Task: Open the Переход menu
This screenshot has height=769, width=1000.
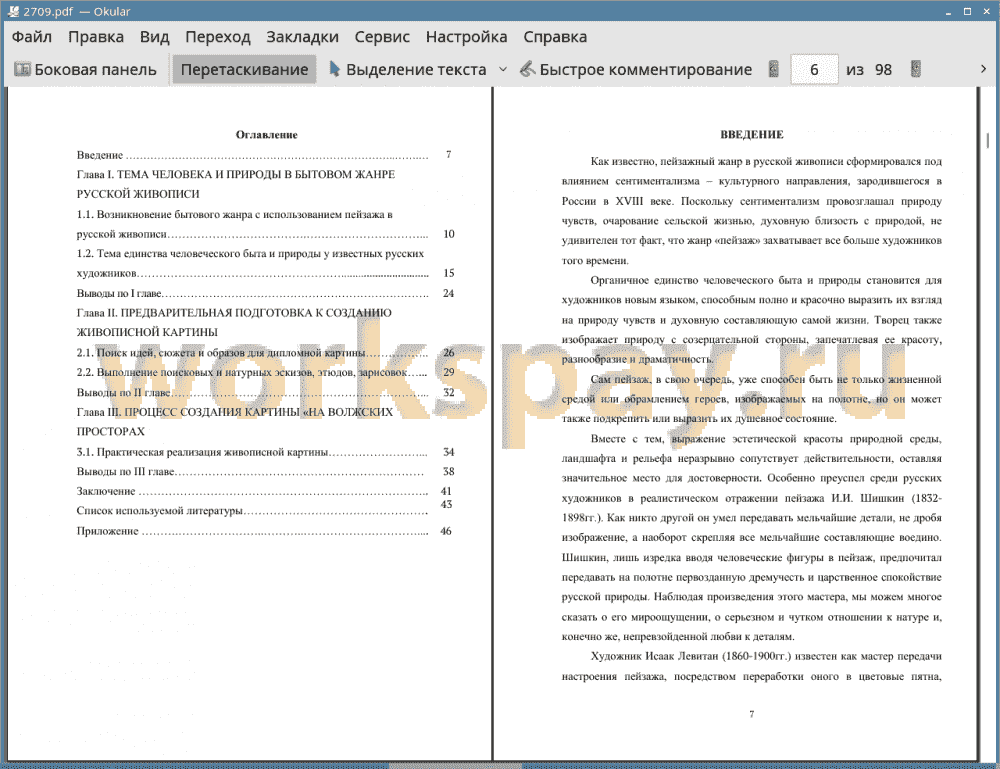Action: click(x=217, y=37)
